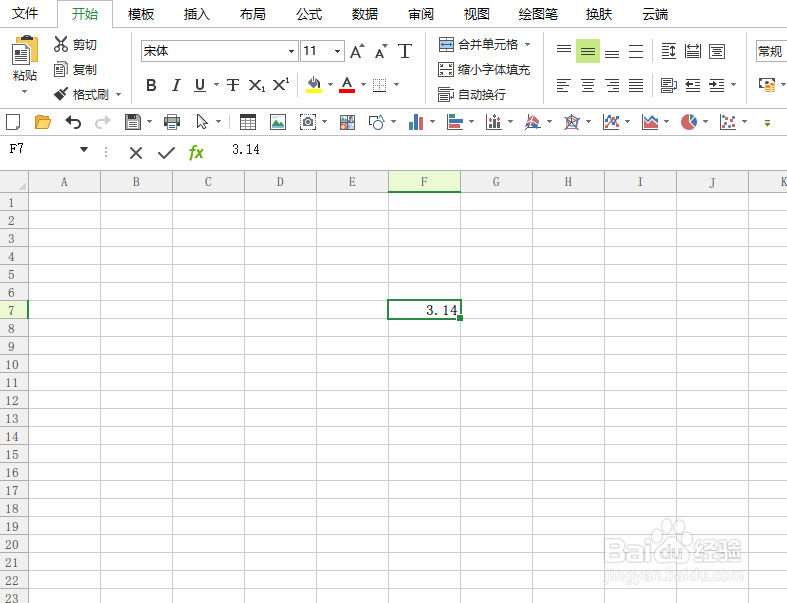Select top vertical align icon

pyautogui.click(x=564, y=49)
